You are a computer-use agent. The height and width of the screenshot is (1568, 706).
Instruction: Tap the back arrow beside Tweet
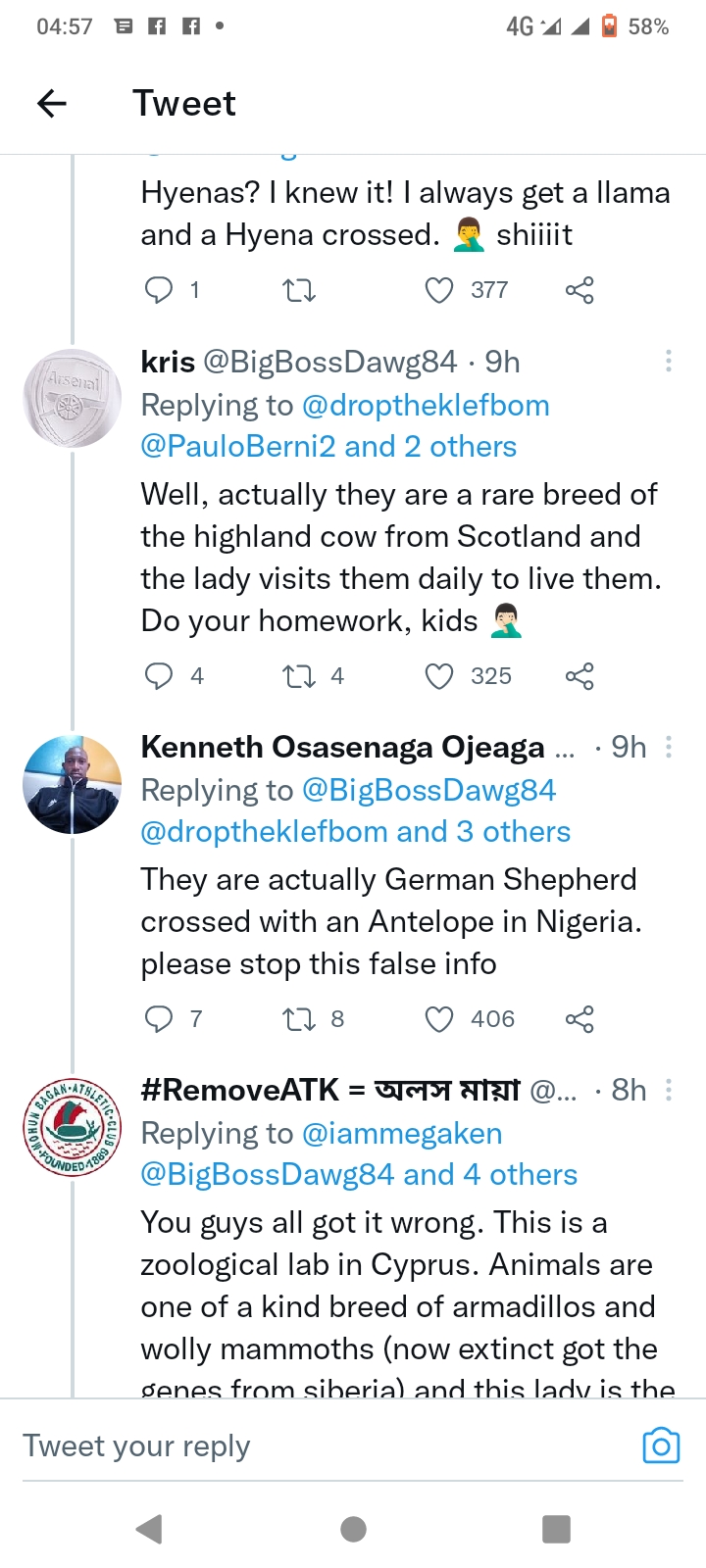52,103
